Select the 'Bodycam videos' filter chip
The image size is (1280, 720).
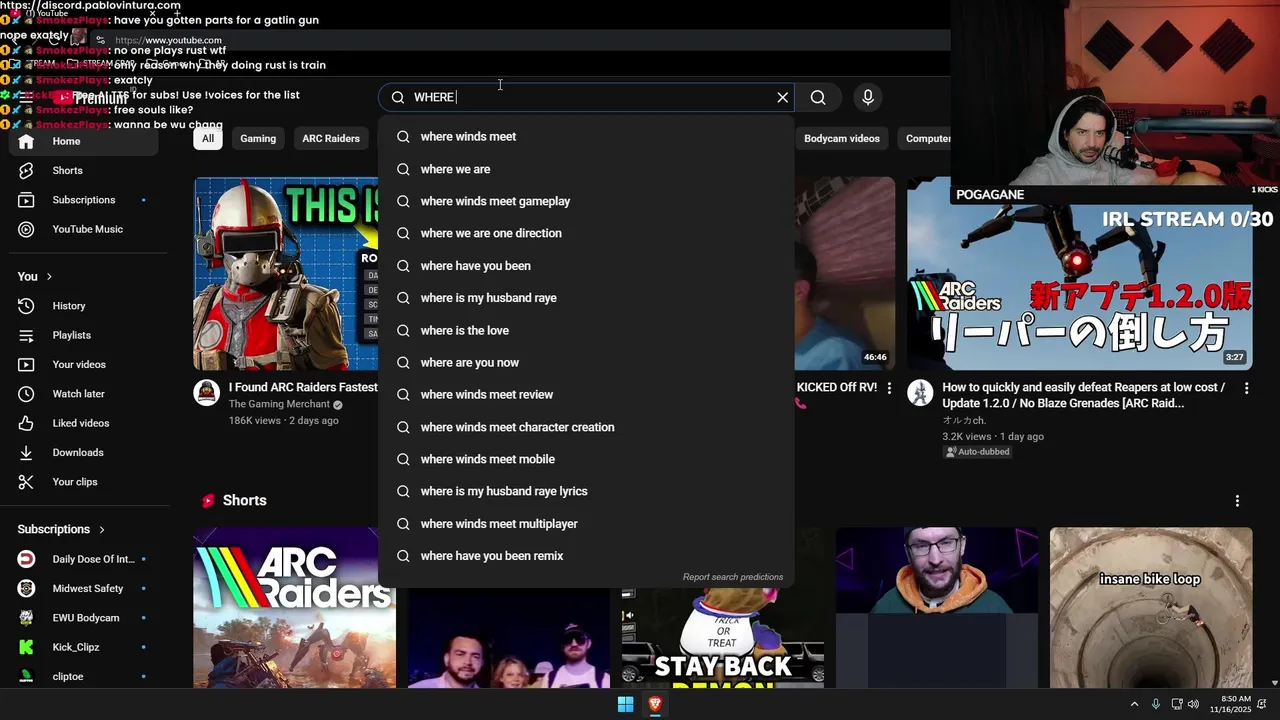(842, 139)
